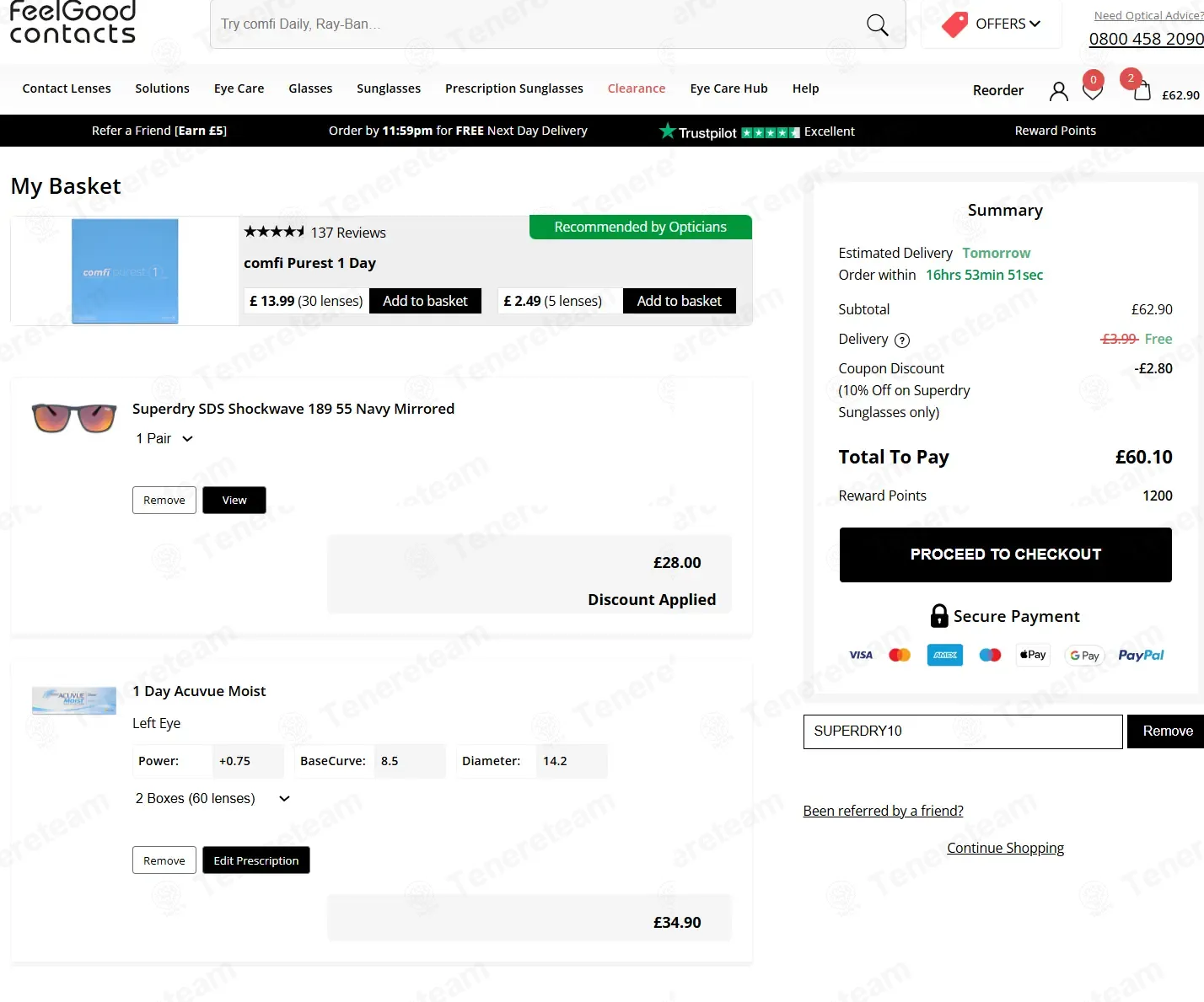
Task: Click the Diameter value 14.2
Action: 555,761
